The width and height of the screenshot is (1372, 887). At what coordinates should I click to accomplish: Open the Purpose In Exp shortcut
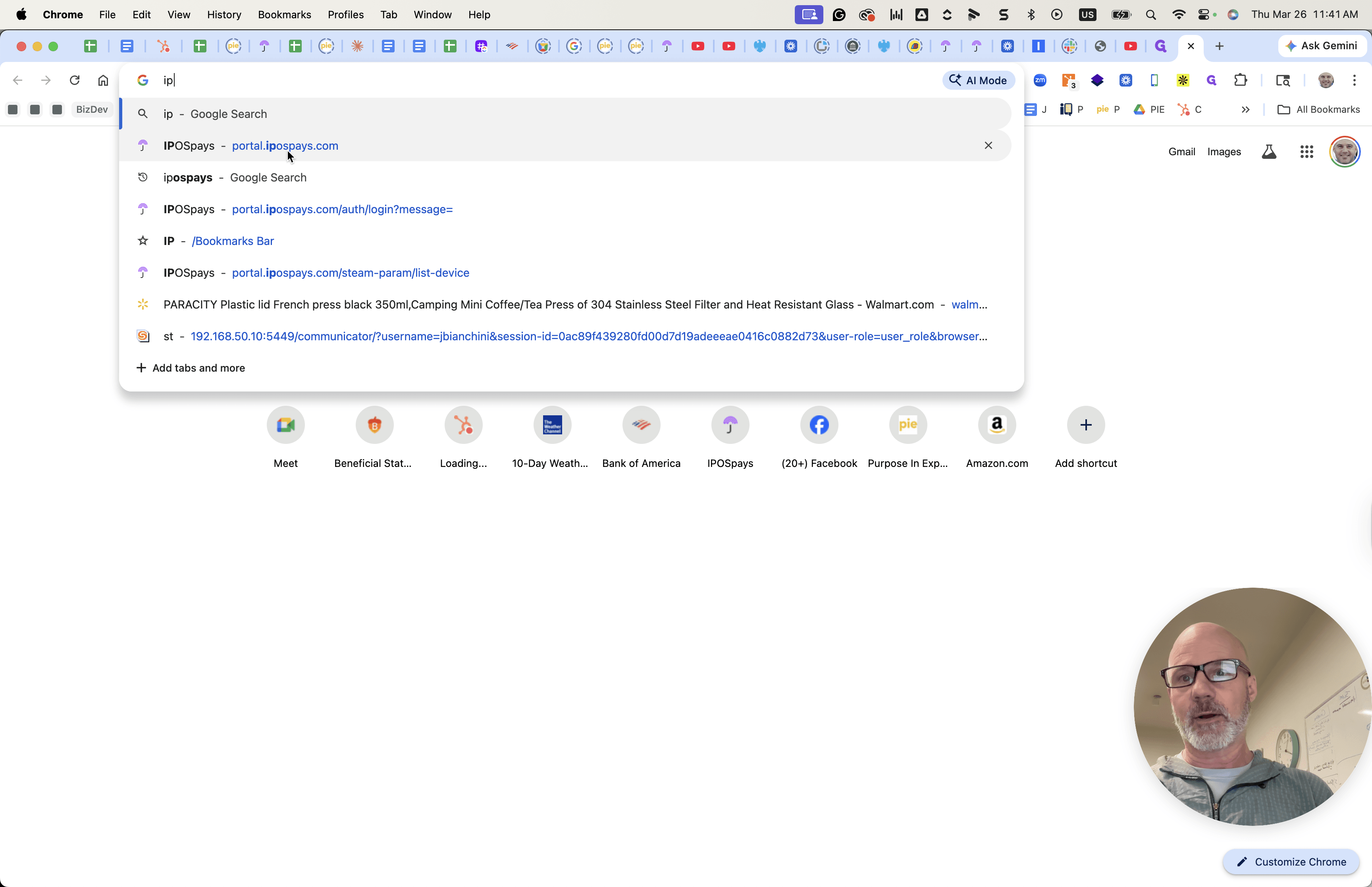[x=908, y=437]
